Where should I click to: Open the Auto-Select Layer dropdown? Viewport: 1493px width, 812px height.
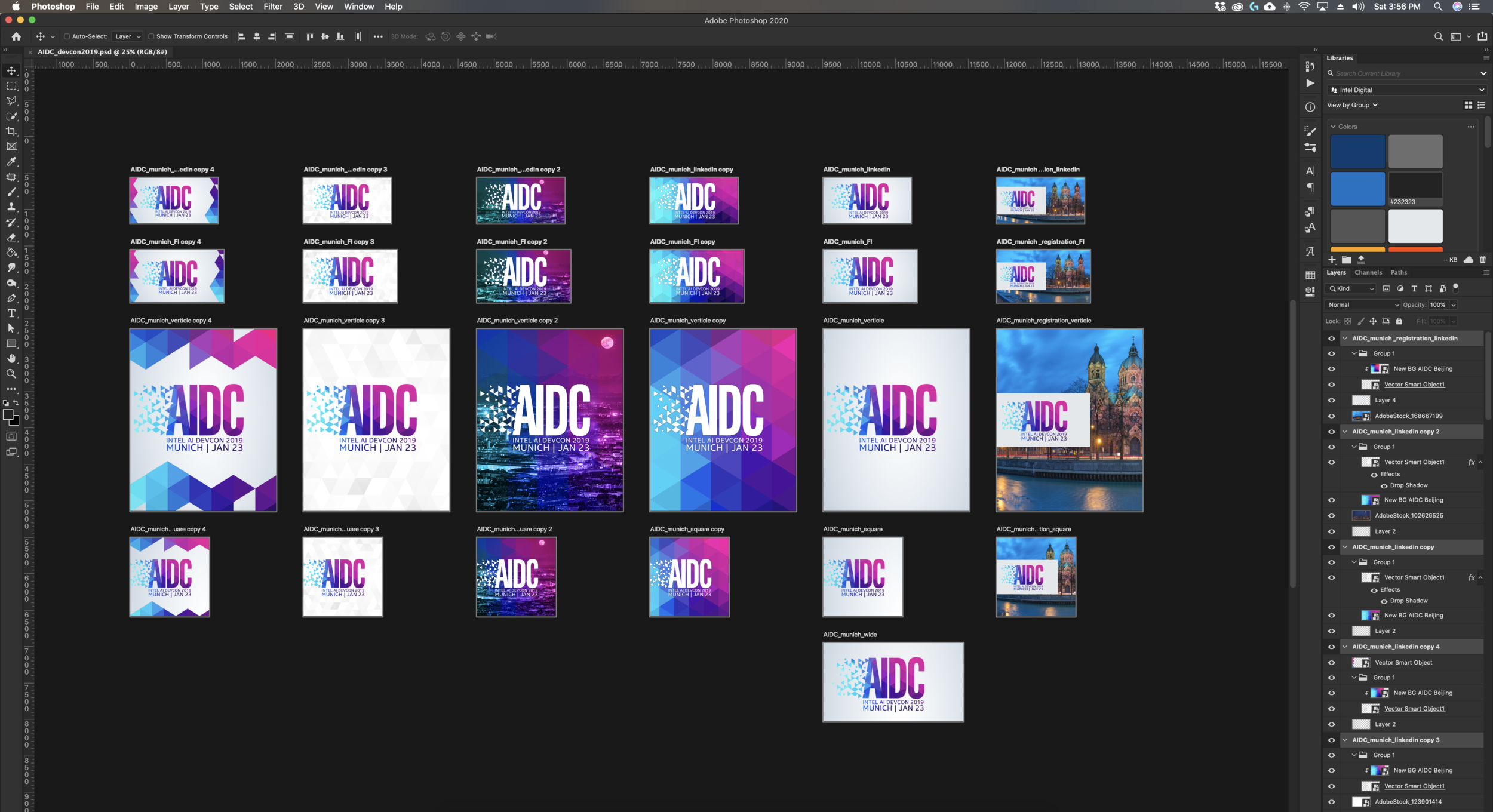(127, 36)
